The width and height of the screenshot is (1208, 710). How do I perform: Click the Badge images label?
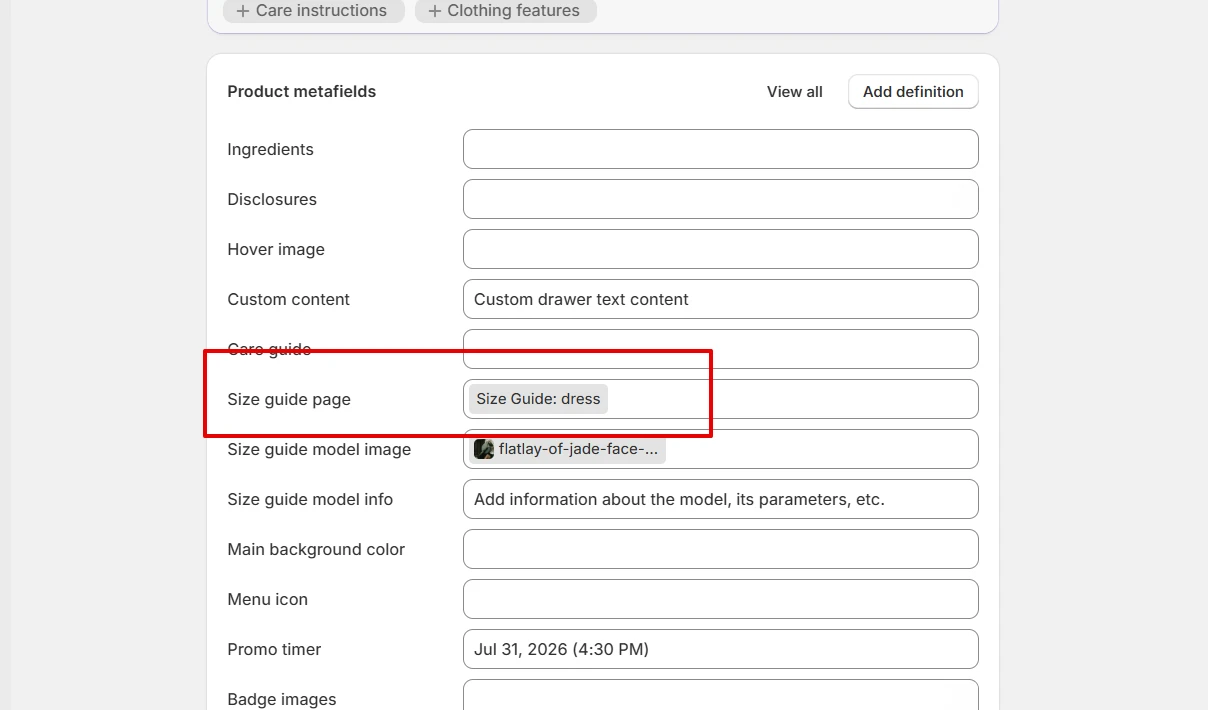tap(282, 699)
